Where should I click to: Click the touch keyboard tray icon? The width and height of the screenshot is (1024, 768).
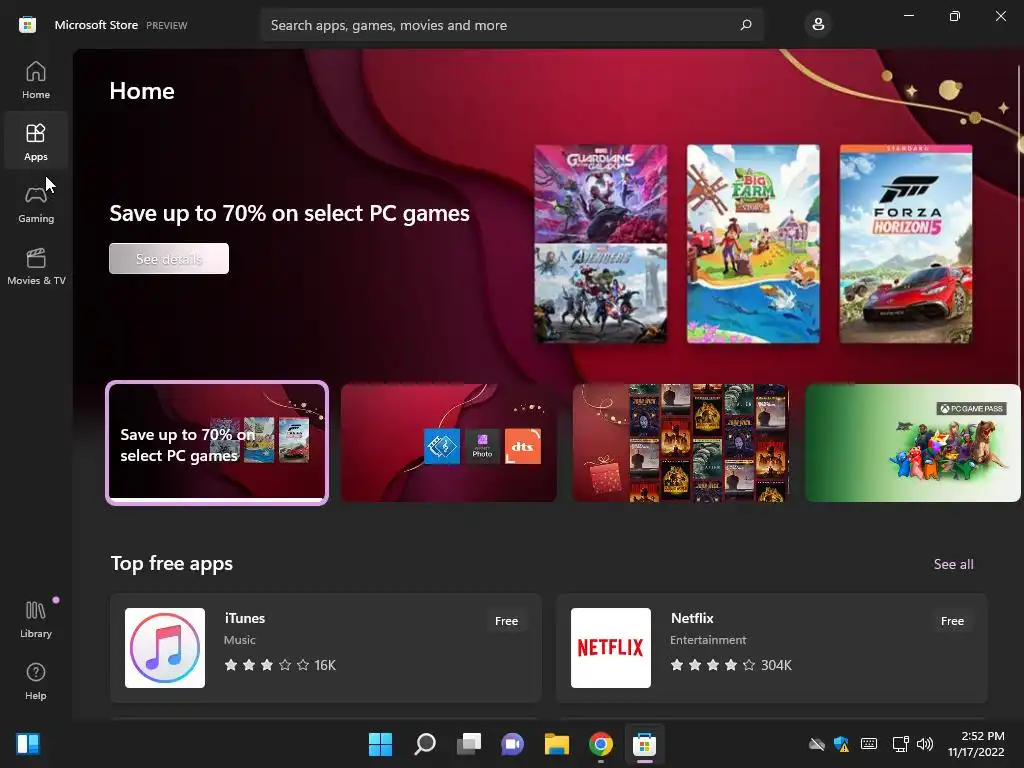pyautogui.click(x=869, y=744)
